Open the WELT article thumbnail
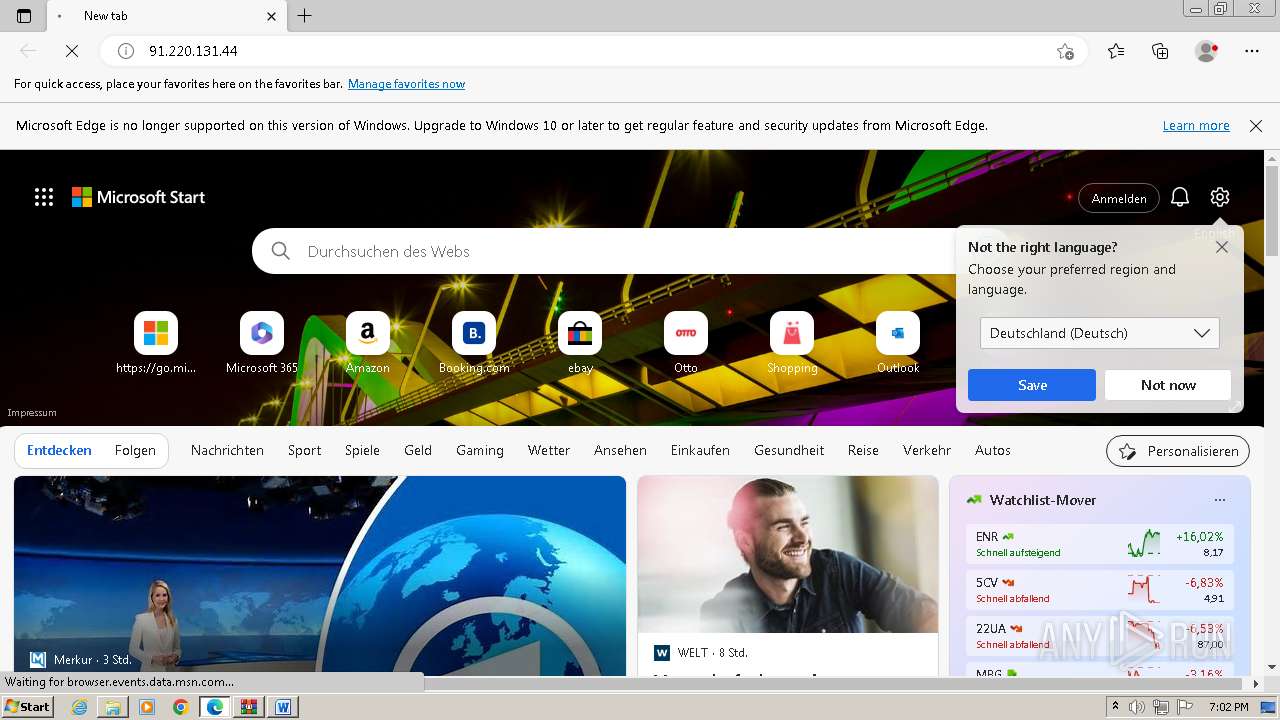Image resolution: width=1280 pixels, height=720 pixels. pos(788,554)
